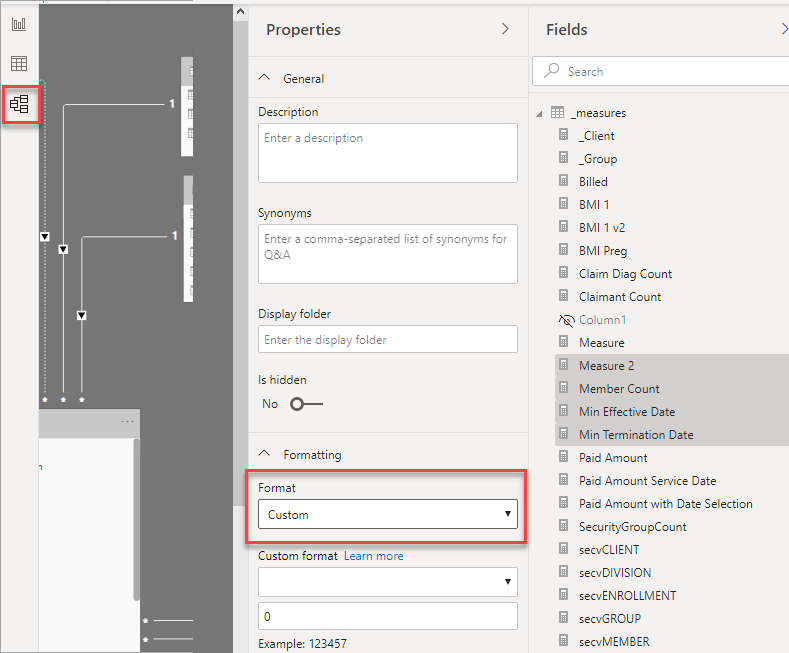Image resolution: width=789 pixels, height=653 pixels.
Task: Select the secvMEMBER measure
Action: pos(614,642)
